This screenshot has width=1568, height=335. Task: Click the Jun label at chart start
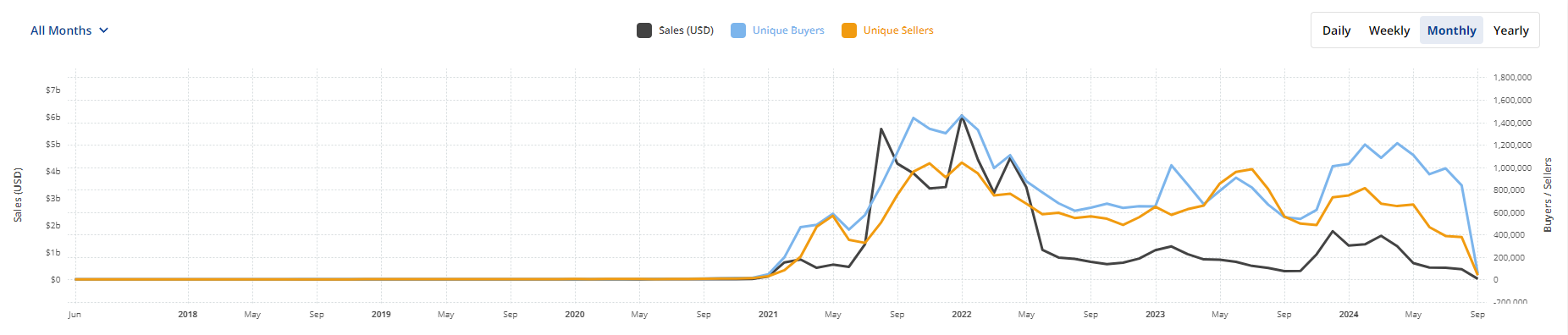(75, 315)
